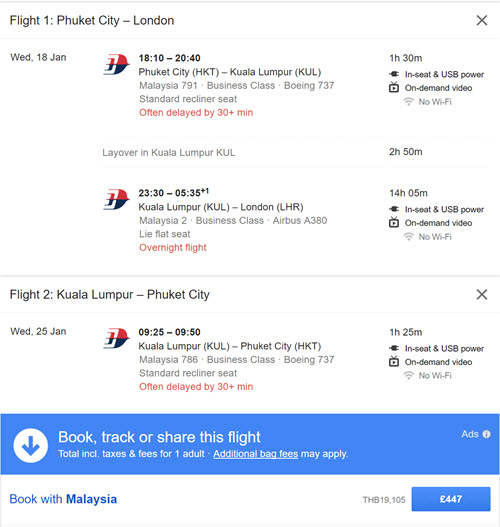Click the Flight 2: Kuala Lumpur – Phuket City header

pyautogui.click(x=110, y=294)
